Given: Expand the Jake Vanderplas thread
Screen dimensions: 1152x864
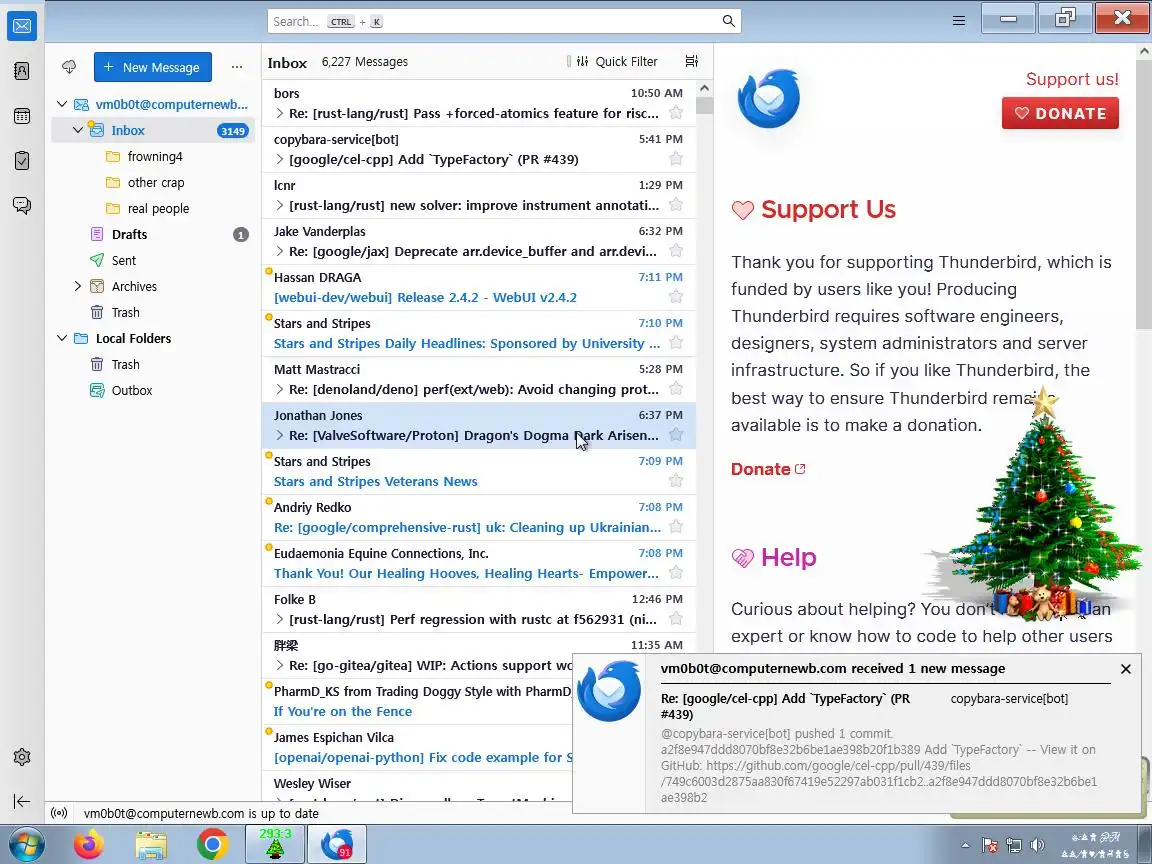Looking at the screenshot, I should pyautogui.click(x=279, y=251).
